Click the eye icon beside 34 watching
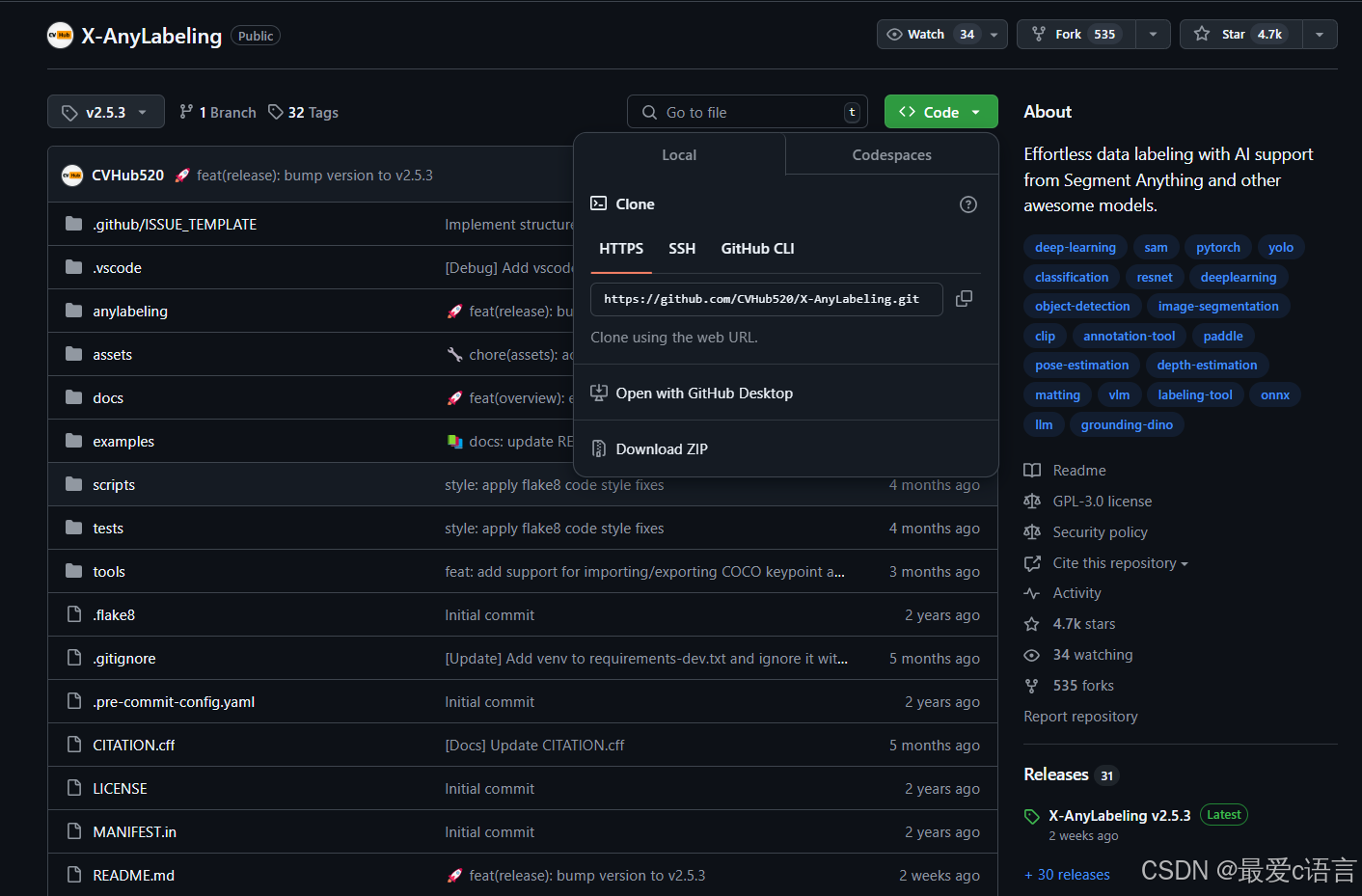The height and width of the screenshot is (896, 1362). [1032, 655]
